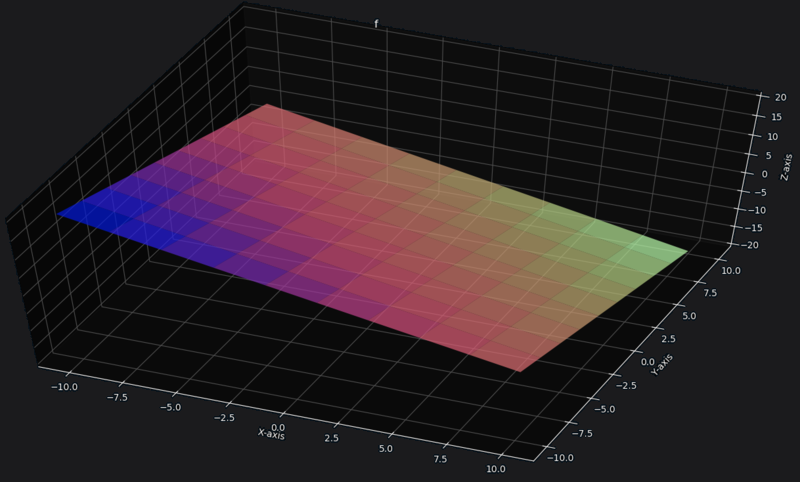Select the X-axis tick label 5.0
This screenshot has width=800, height=482.
[x=386, y=449]
